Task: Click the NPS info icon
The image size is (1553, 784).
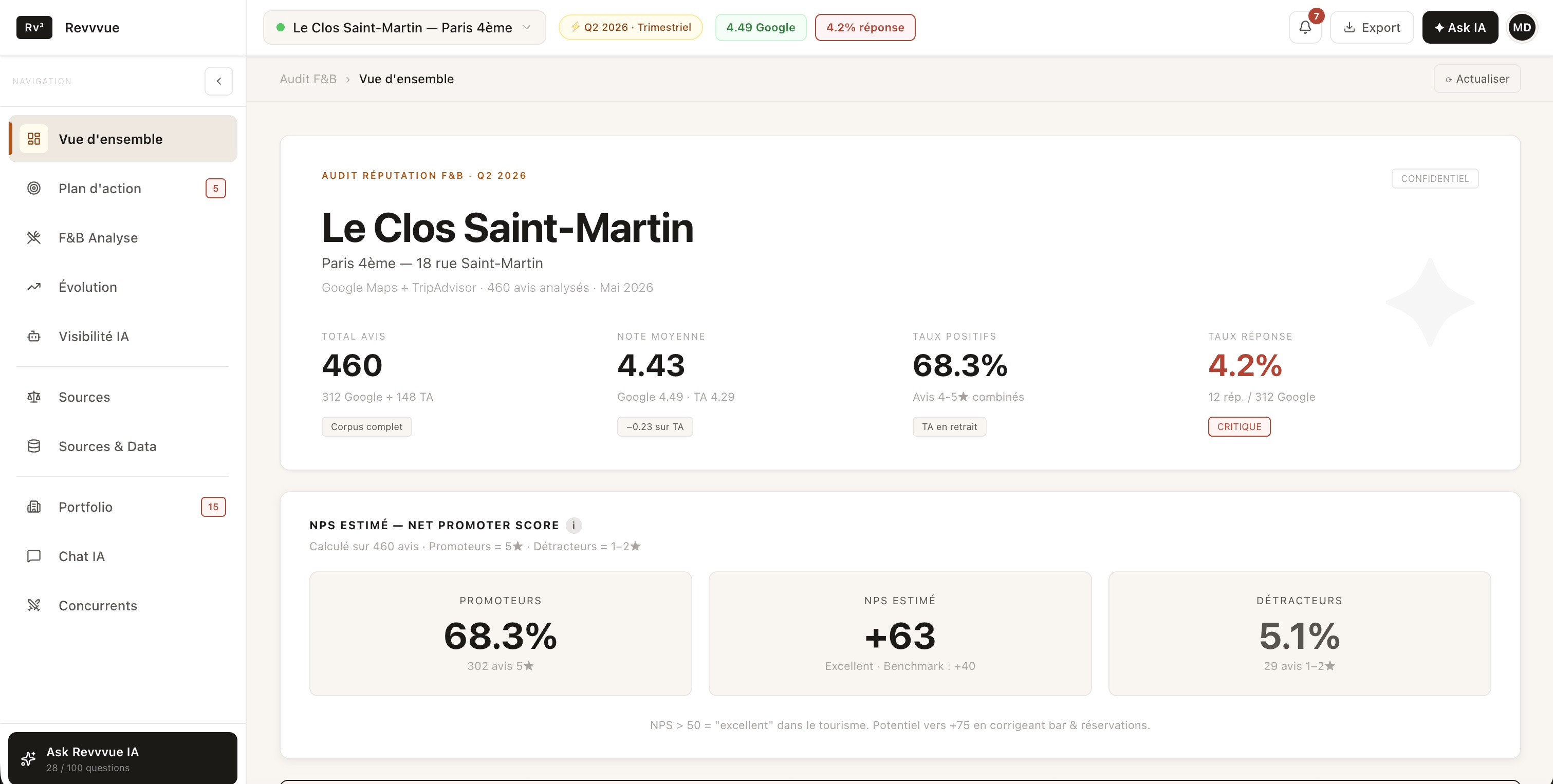Action: [x=574, y=526]
